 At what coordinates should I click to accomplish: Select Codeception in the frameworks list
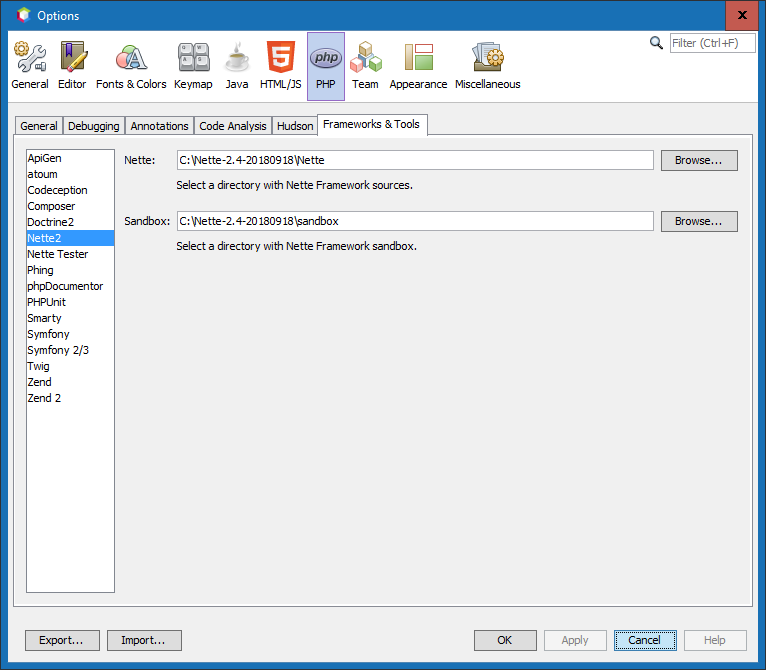point(70,190)
